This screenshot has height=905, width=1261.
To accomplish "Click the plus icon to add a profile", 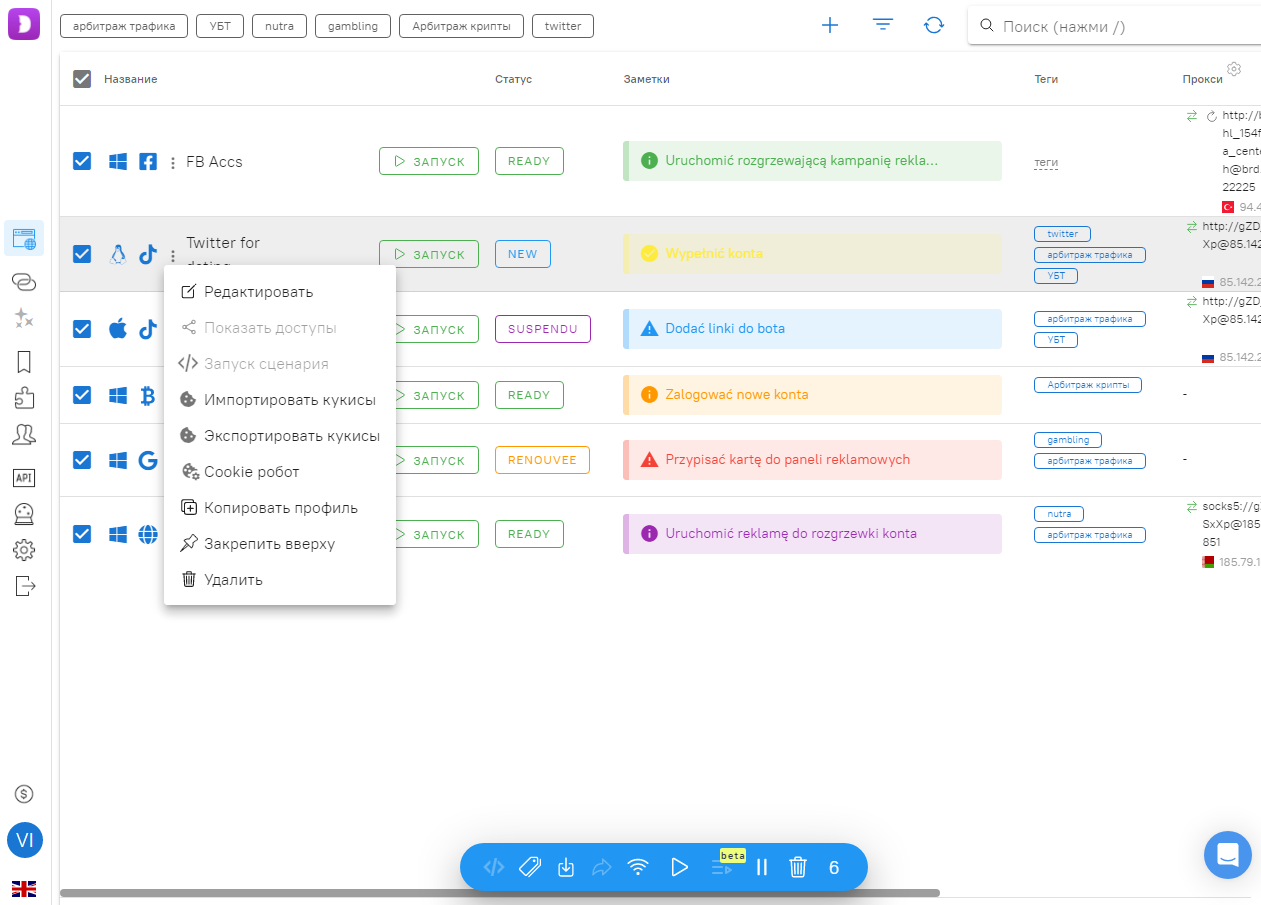I will click(829, 26).
